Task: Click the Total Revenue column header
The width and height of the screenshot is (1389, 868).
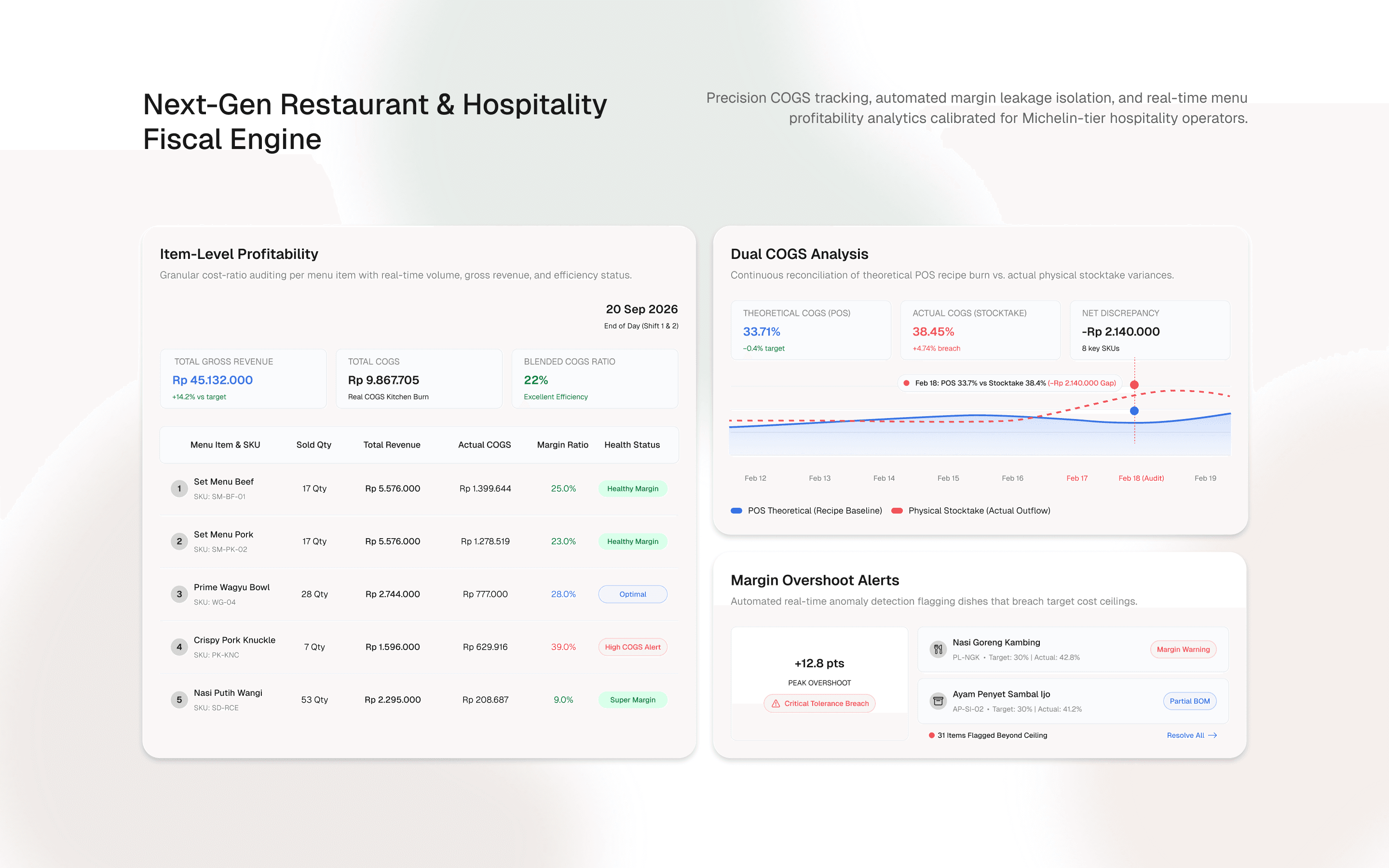Action: pyautogui.click(x=392, y=445)
